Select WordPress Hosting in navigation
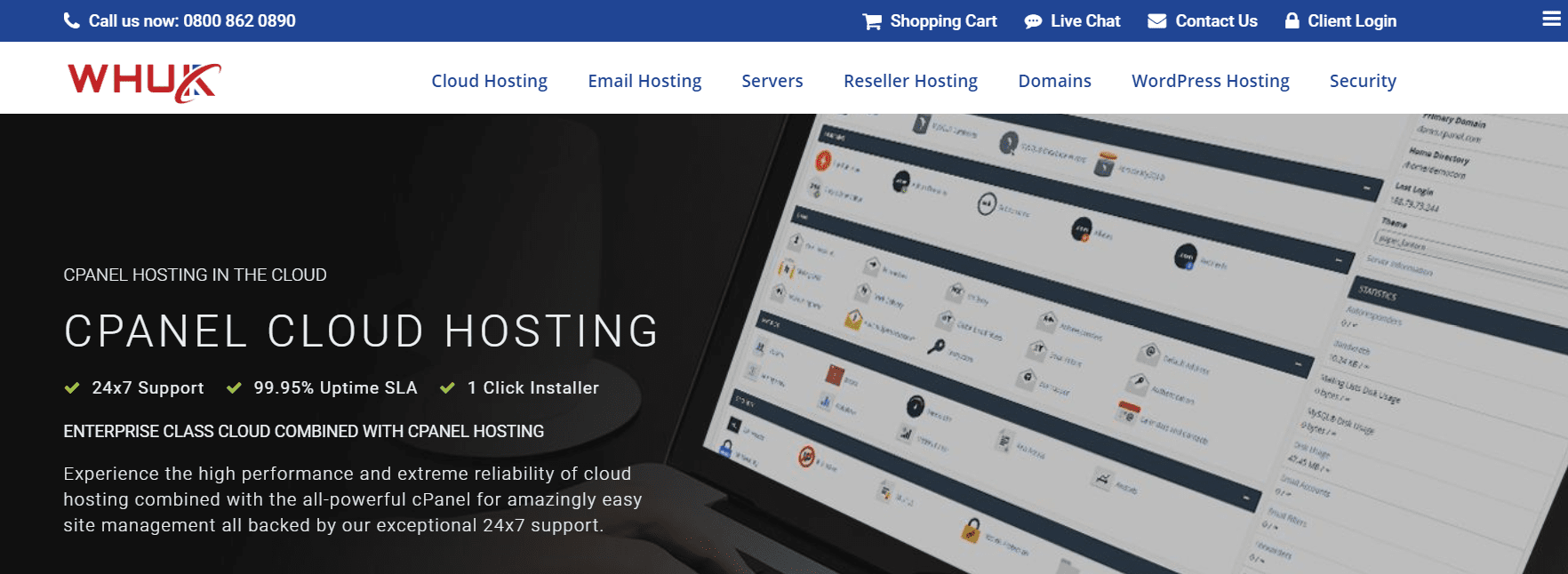1568x574 pixels. [x=1210, y=81]
